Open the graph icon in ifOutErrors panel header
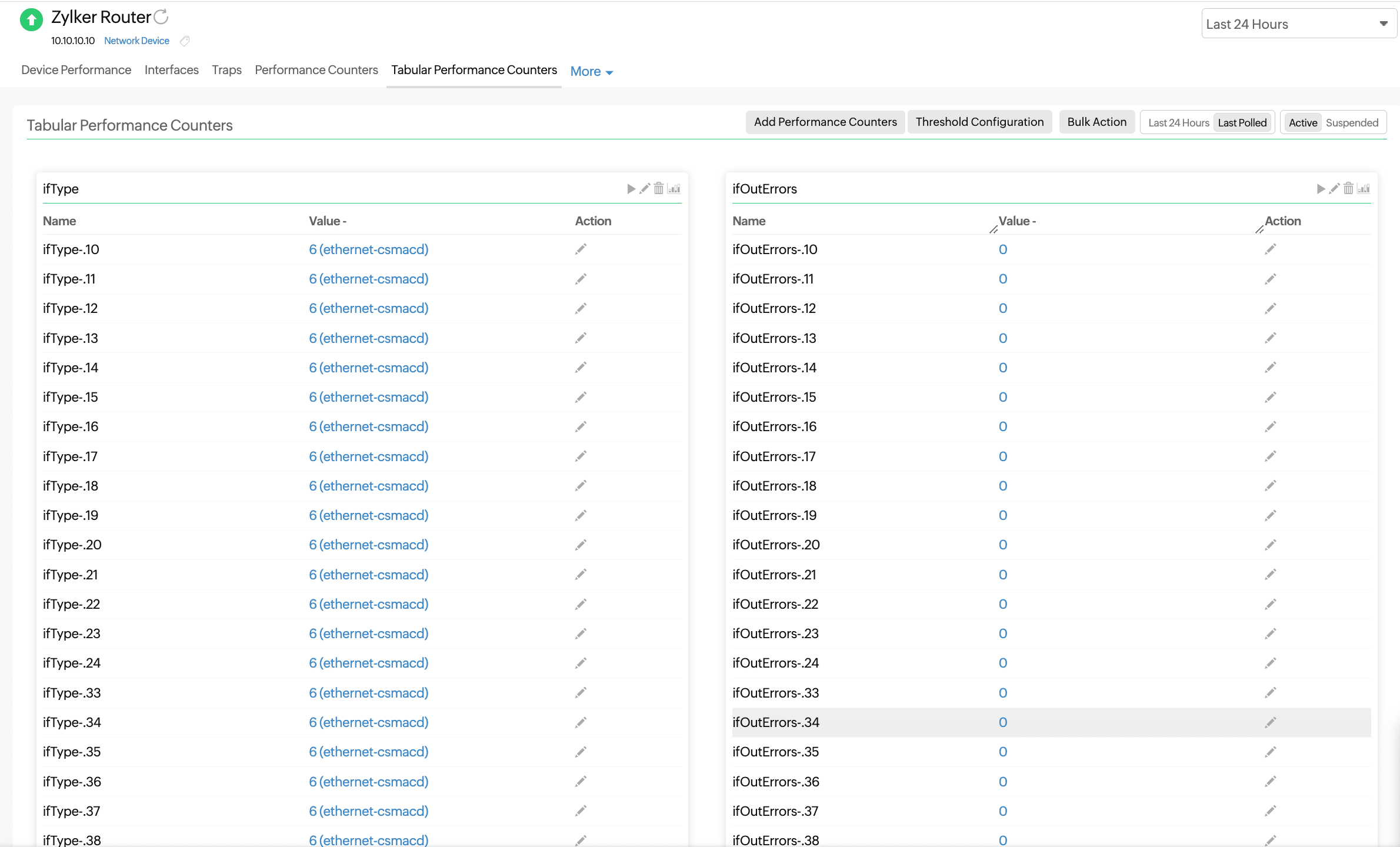This screenshot has height=847, width=1400. (1364, 189)
